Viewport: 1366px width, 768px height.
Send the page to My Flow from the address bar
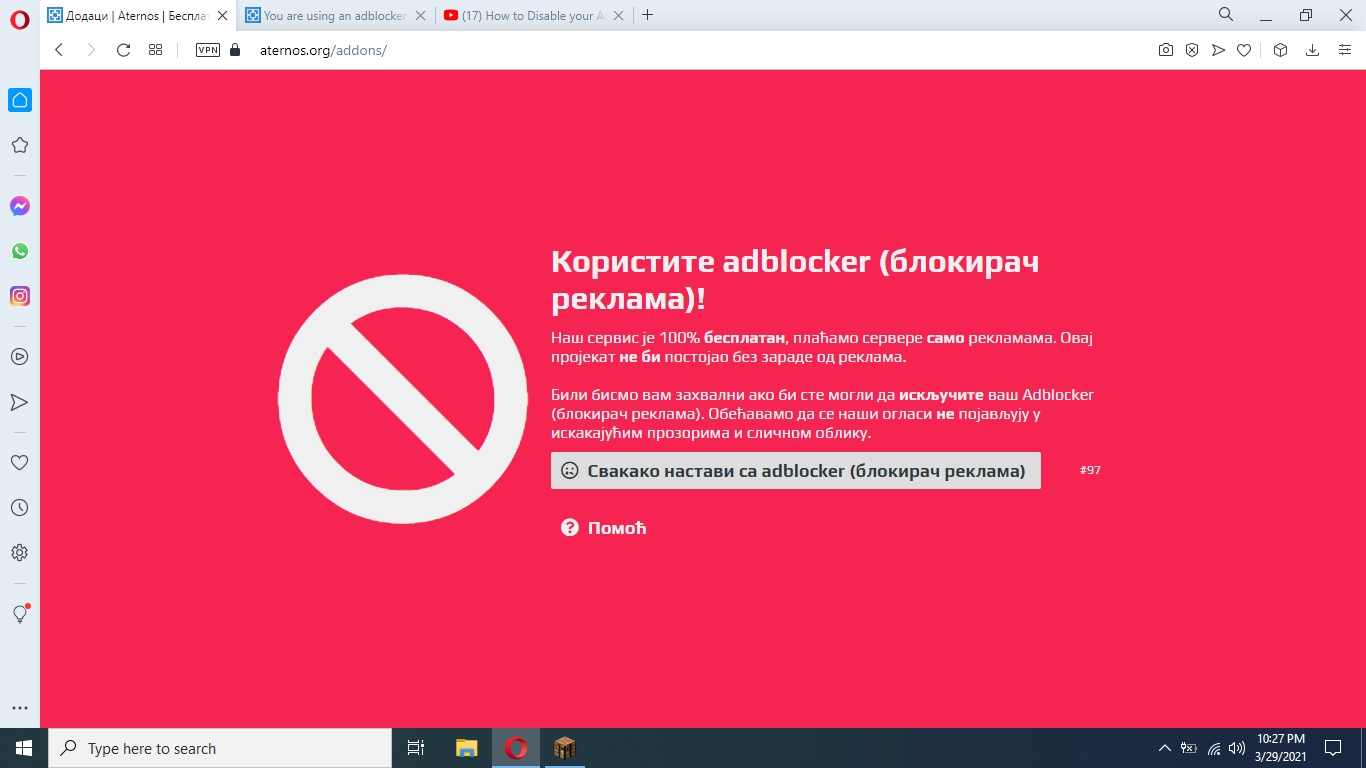point(1218,50)
